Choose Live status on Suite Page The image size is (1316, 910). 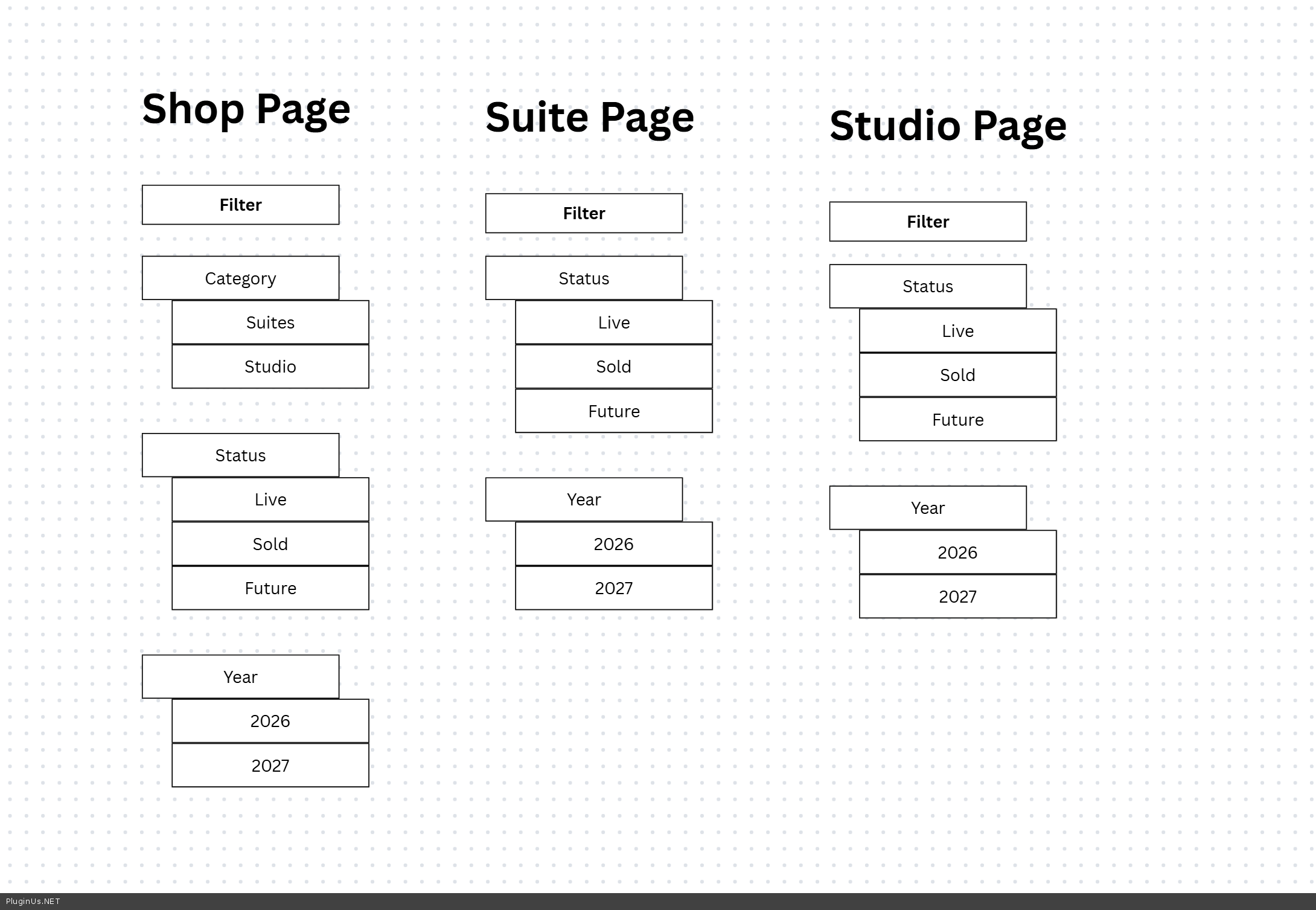tap(613, 322)
